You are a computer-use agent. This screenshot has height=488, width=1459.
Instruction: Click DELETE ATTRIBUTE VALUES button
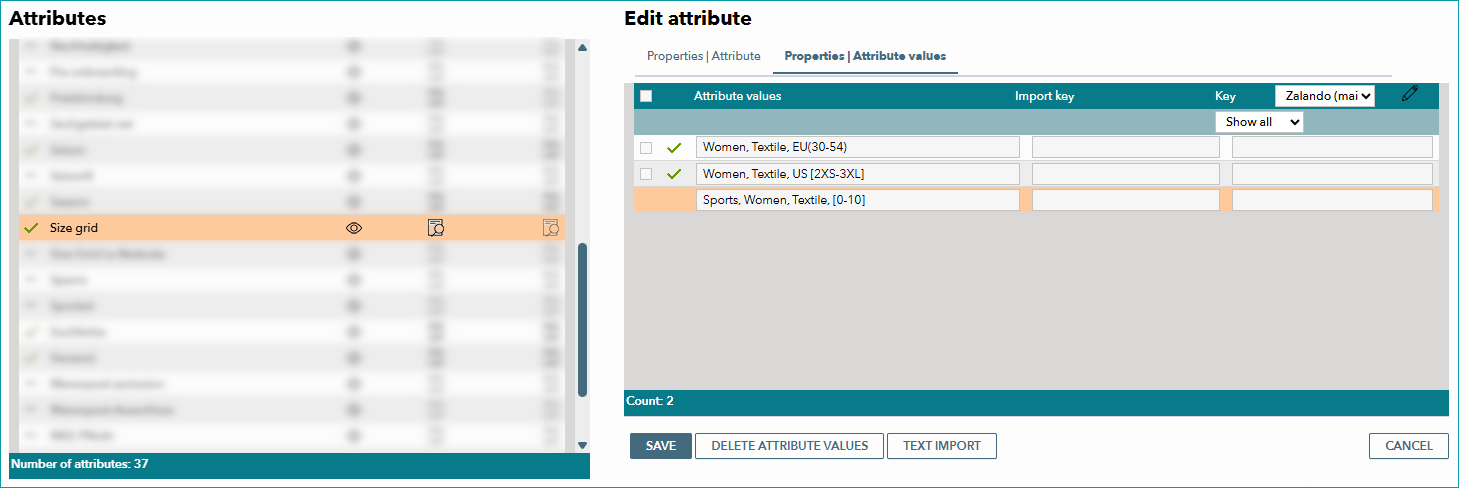[789, 446]
